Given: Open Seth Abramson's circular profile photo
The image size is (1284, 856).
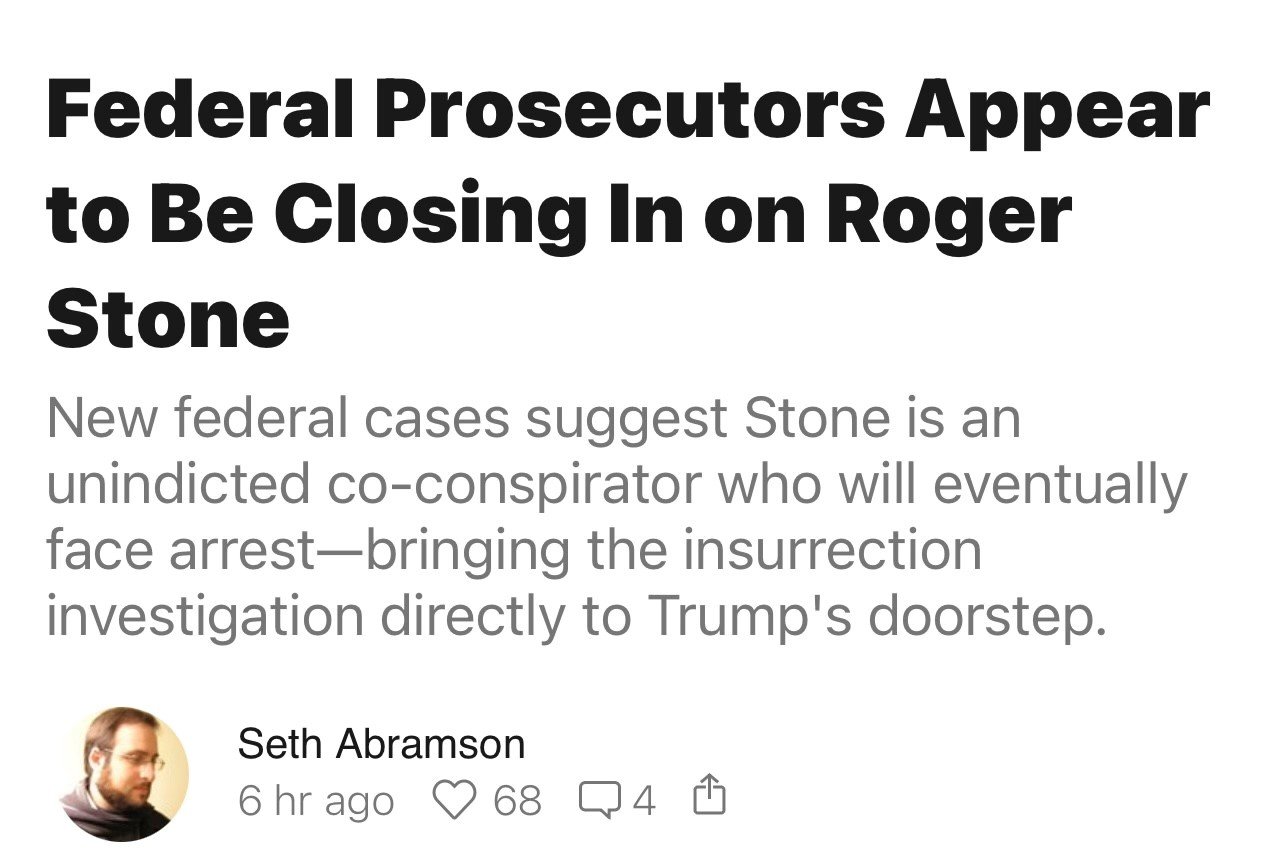Looking at the screenshot, I should [x=124, y=773].
